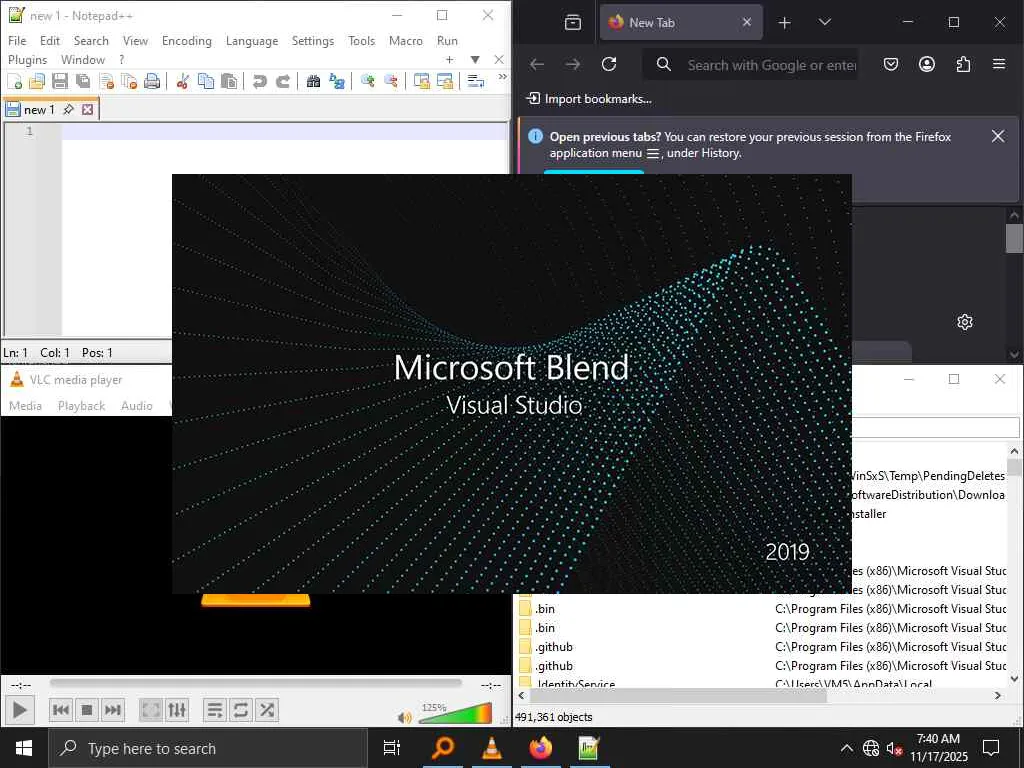The height and width of the screenshot is (768, 1024).
Task: Click the Firefox View icon
Action: pos(573,23)
